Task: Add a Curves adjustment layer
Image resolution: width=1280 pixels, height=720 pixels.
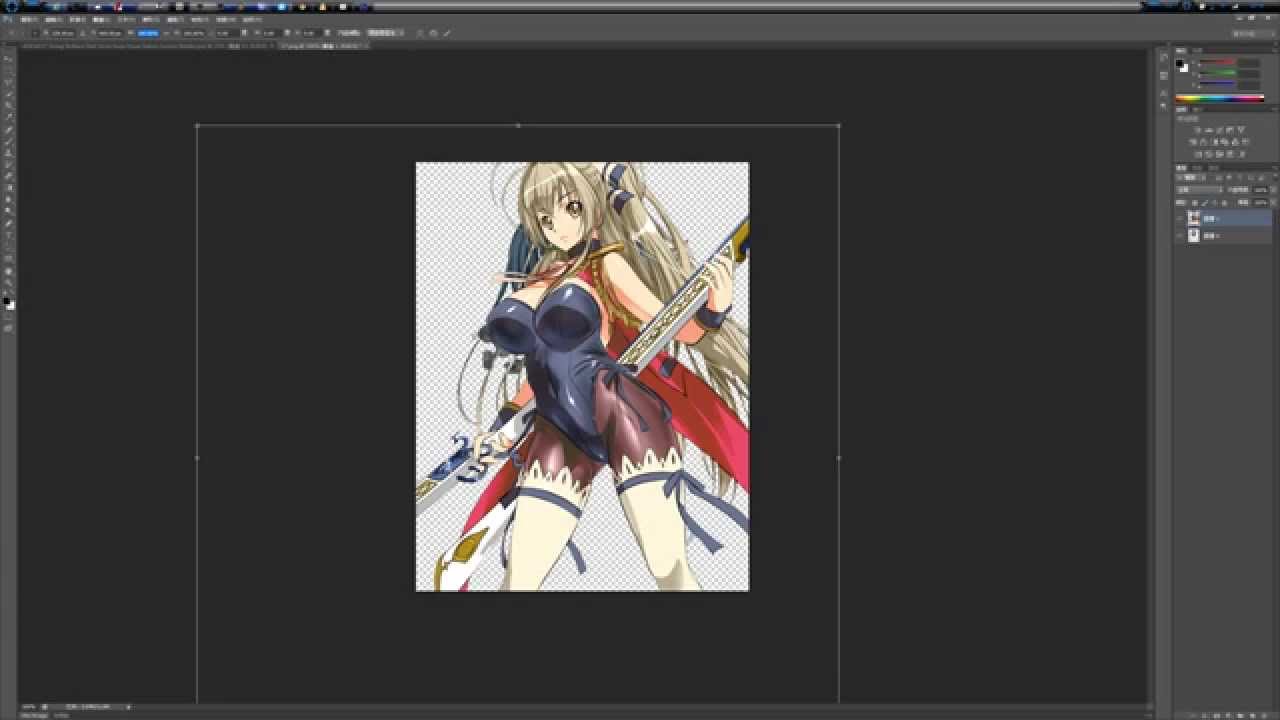Action: pos(1220,130)
